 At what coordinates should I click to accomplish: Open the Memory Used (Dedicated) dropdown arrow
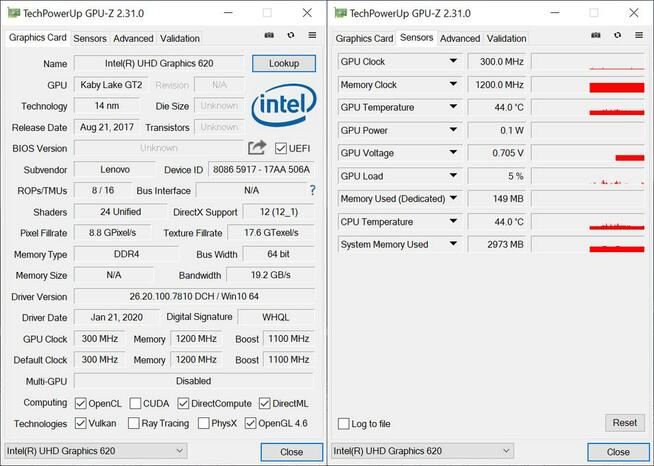pos(453,198)
